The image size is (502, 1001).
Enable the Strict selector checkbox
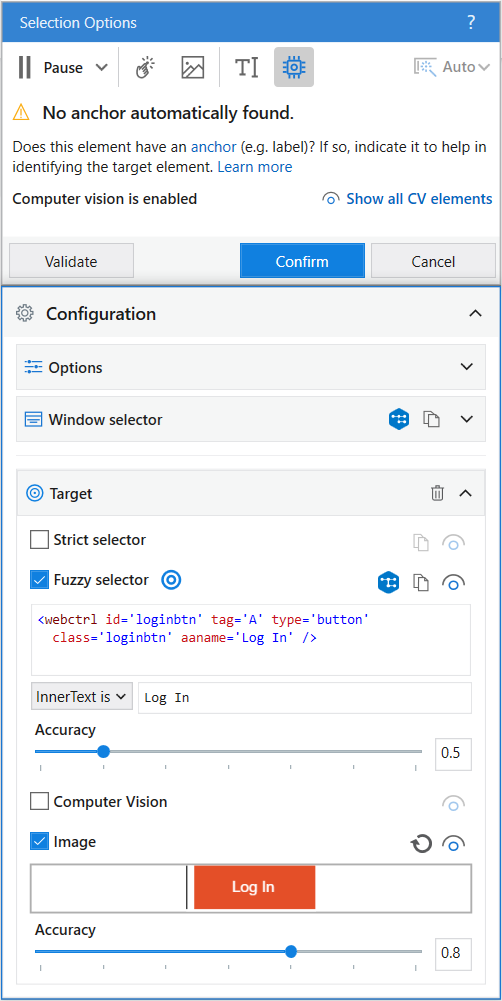click(x=40, y=539)
